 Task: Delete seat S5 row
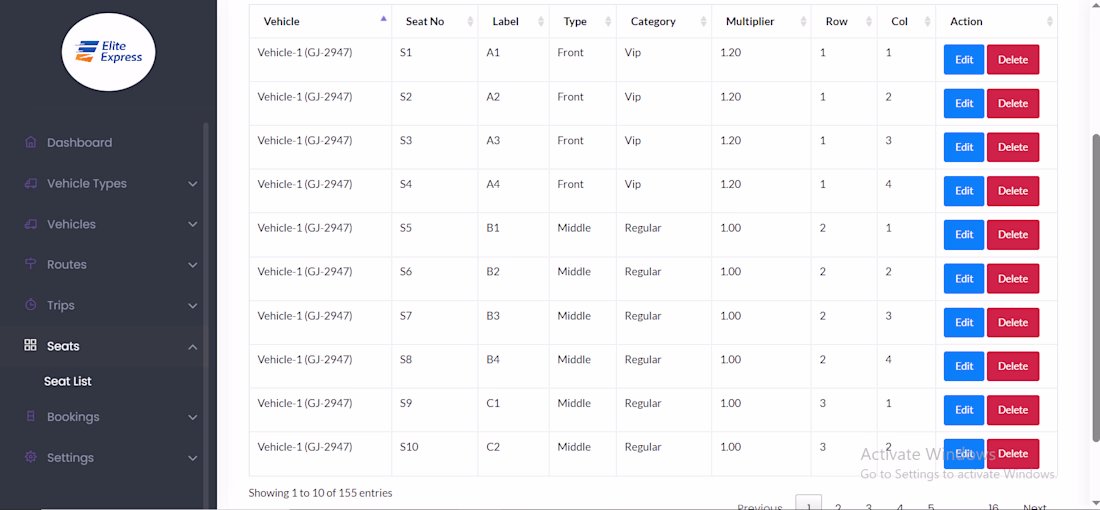pyautogui.click(x=1012, y=235)
